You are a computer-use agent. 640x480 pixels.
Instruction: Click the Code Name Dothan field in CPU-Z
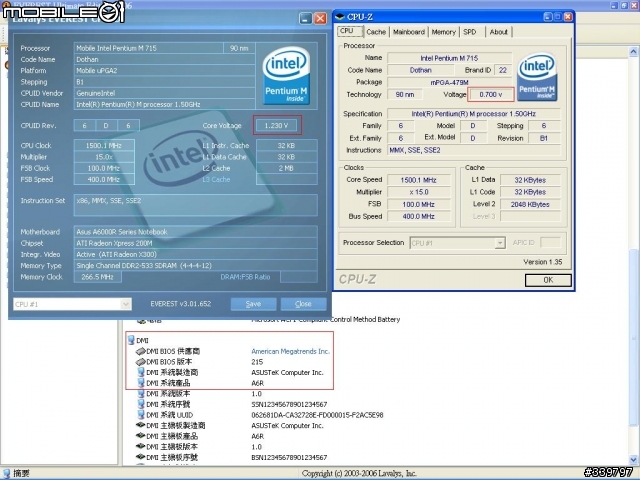(420, 70)
